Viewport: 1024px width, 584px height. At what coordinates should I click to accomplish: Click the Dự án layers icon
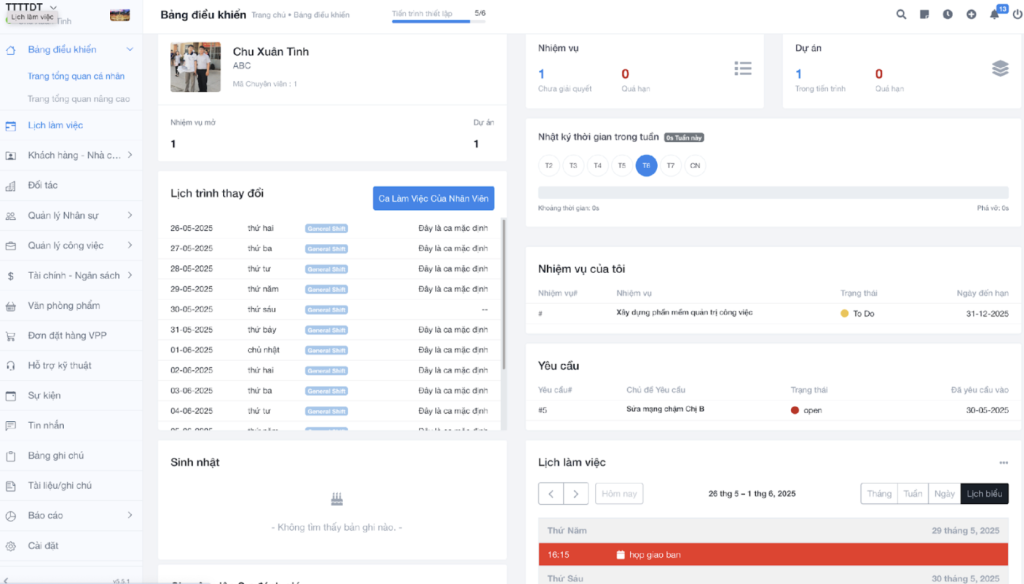(1000, 68)
